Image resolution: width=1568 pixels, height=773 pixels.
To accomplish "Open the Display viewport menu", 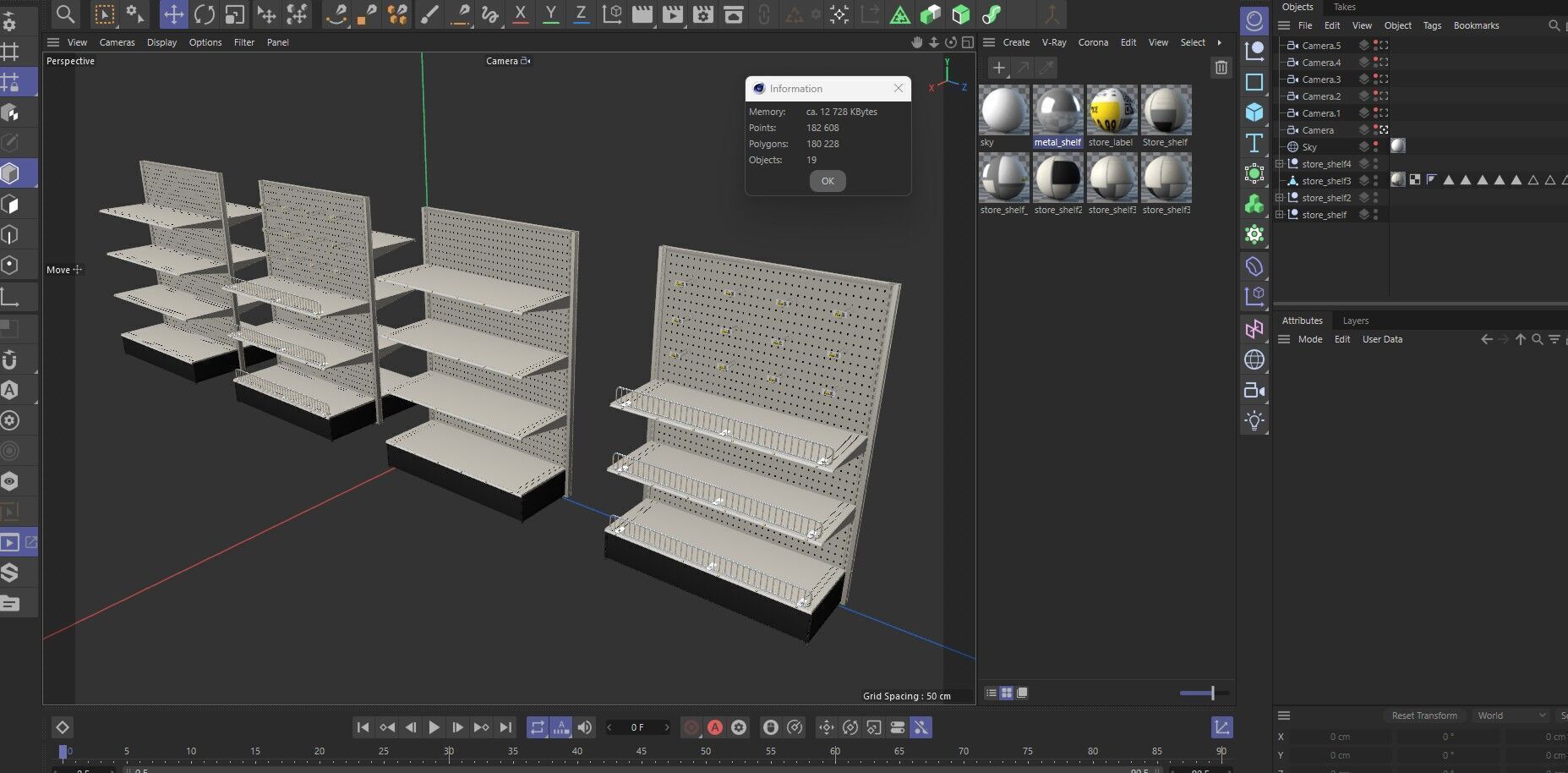I will [x=161, y=42].
